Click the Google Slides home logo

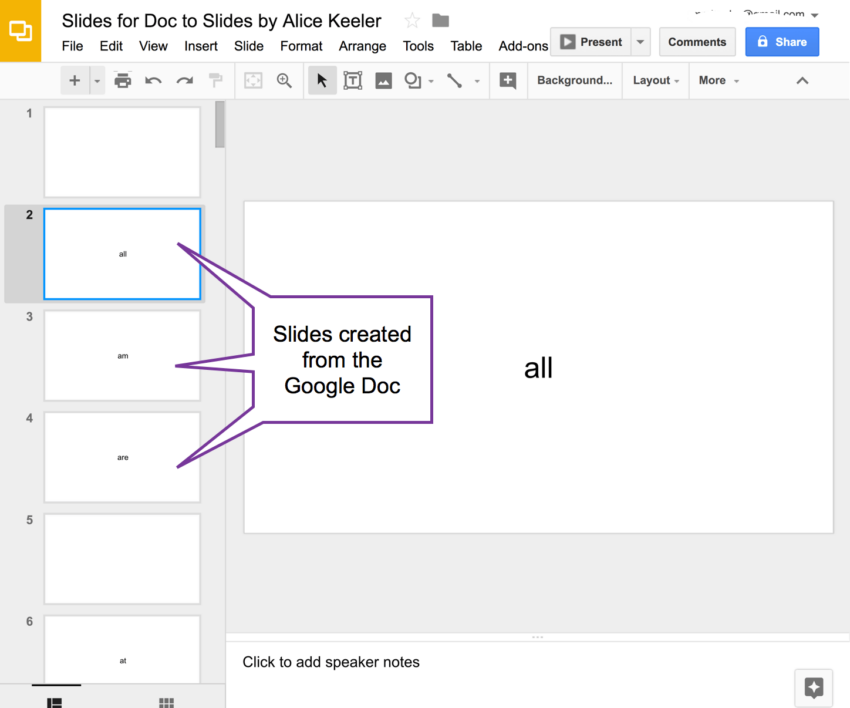pos(20,31)
